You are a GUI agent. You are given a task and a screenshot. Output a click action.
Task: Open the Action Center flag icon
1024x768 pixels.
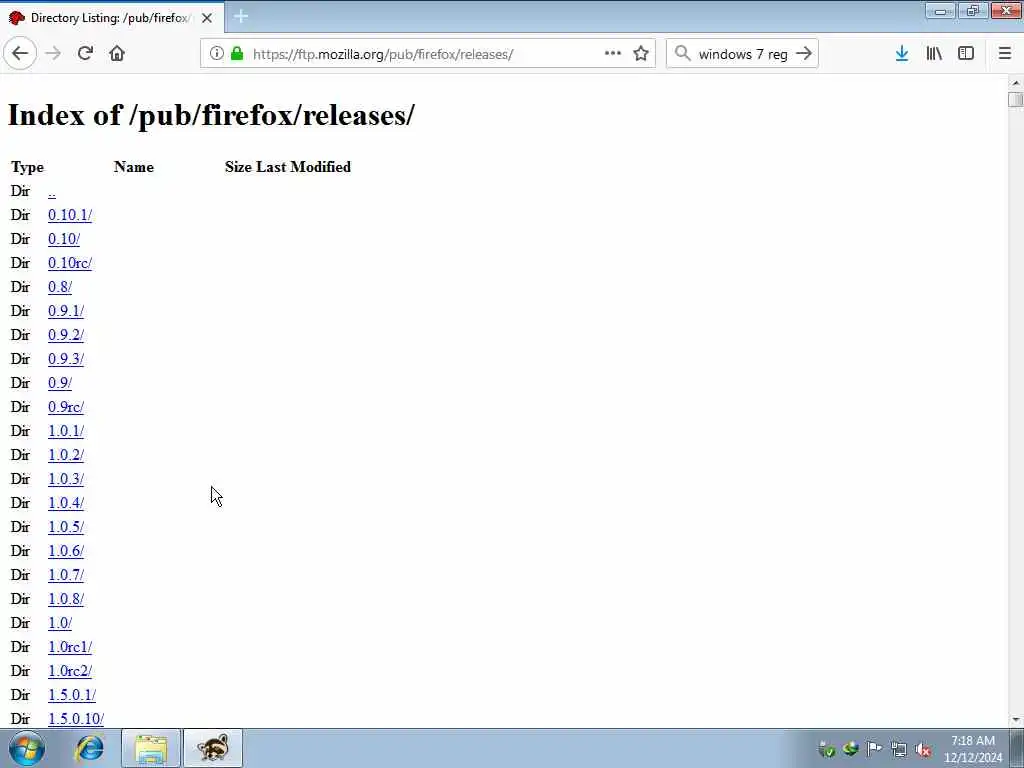[874, 748]
